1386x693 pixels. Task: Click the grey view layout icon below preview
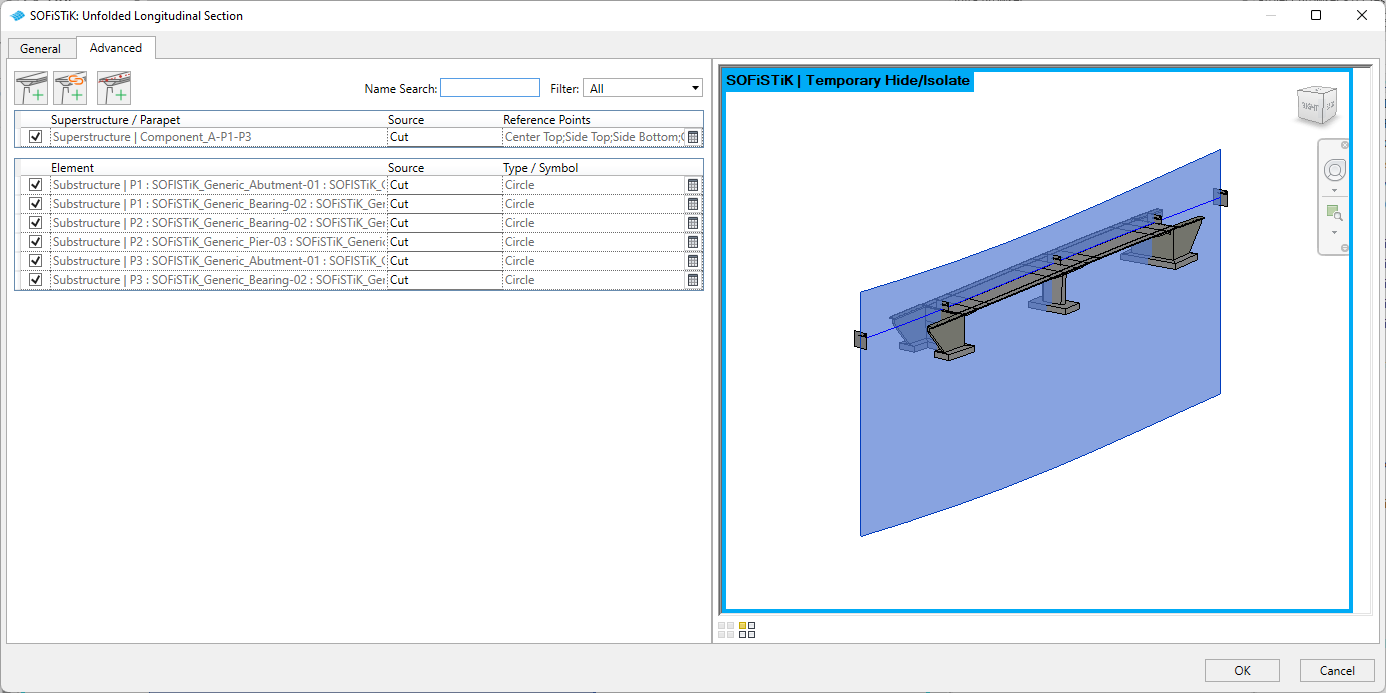[x=726, y=629]
